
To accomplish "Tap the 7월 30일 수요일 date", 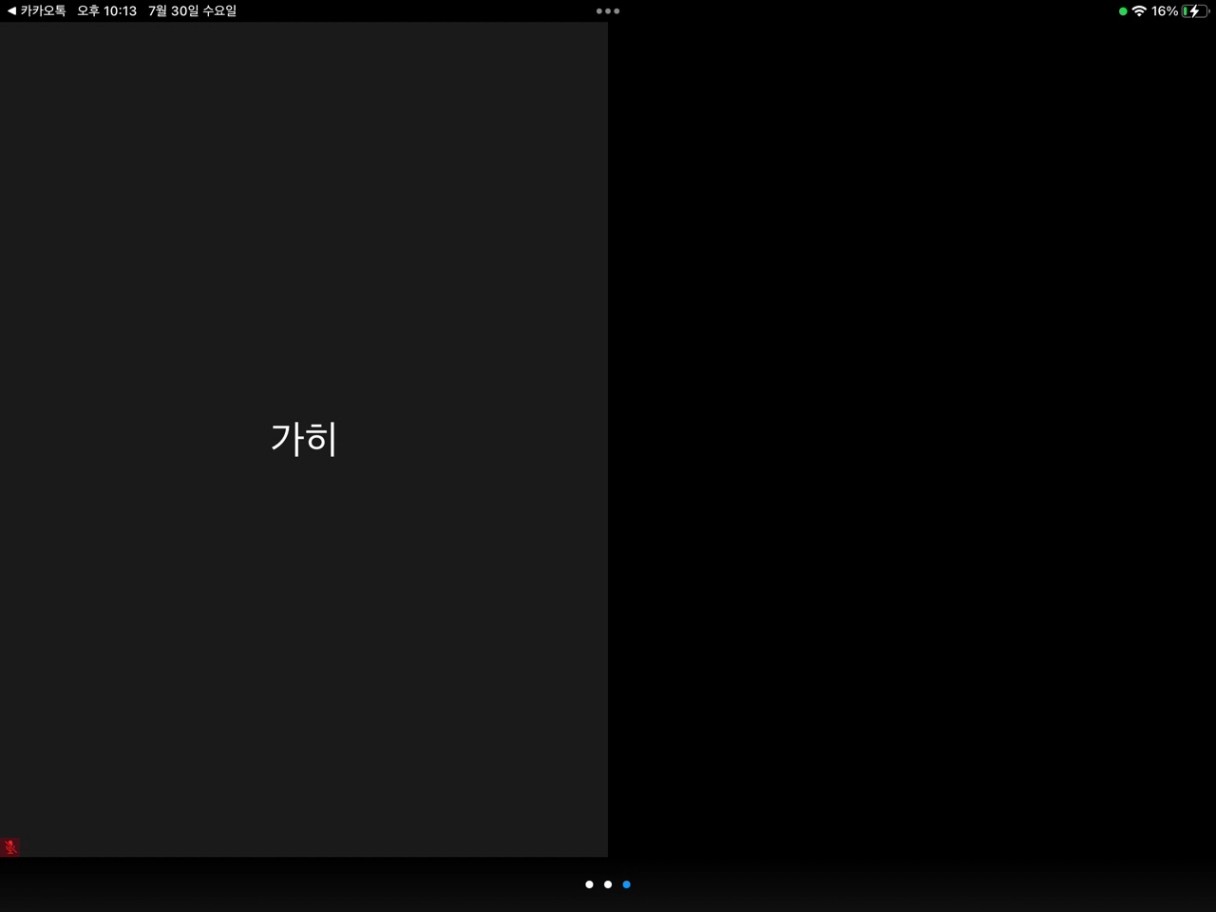I will click(192, 11).
